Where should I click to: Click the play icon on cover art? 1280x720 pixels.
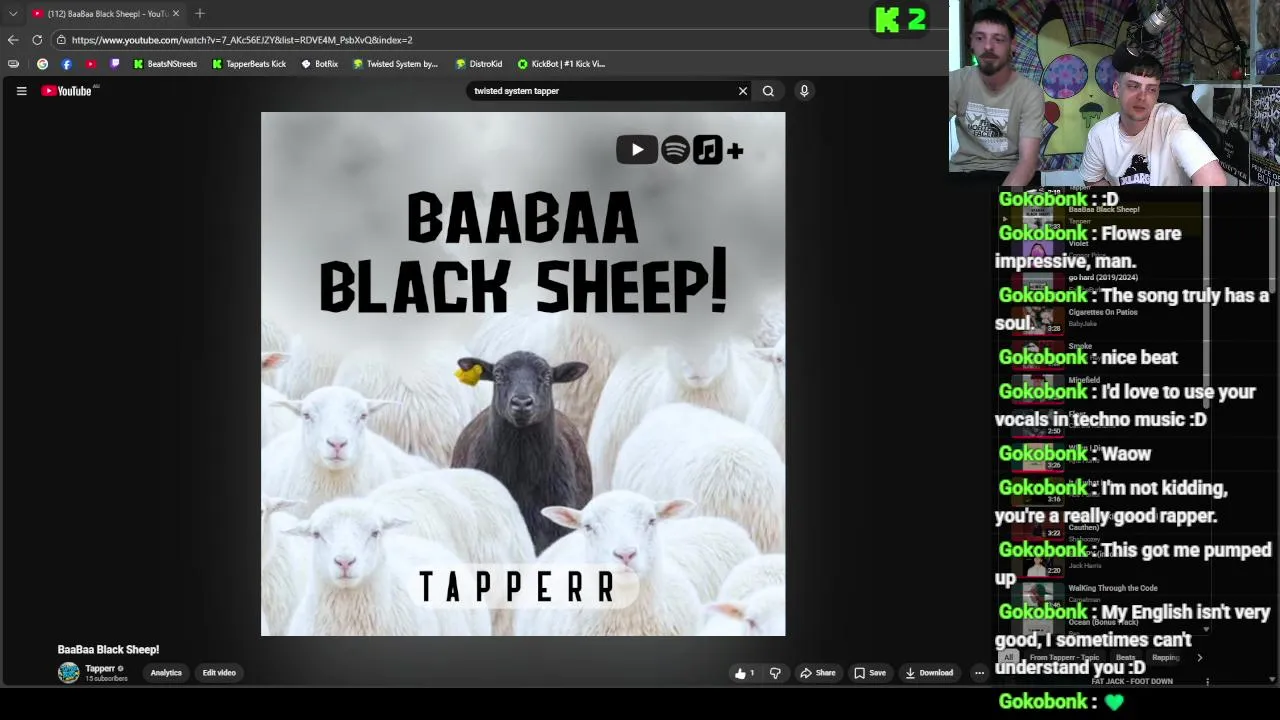click(637, 150)
